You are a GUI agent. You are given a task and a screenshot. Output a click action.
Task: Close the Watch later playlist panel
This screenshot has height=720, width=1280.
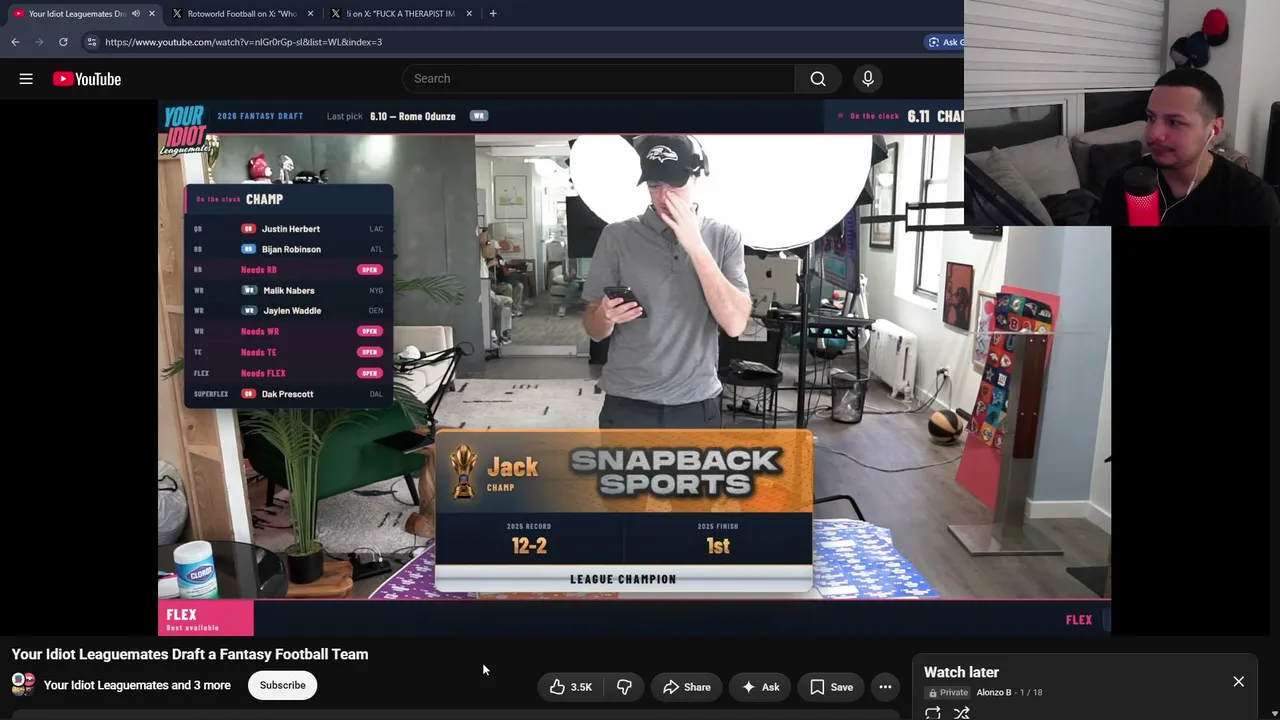click(x=1238, y=682)
